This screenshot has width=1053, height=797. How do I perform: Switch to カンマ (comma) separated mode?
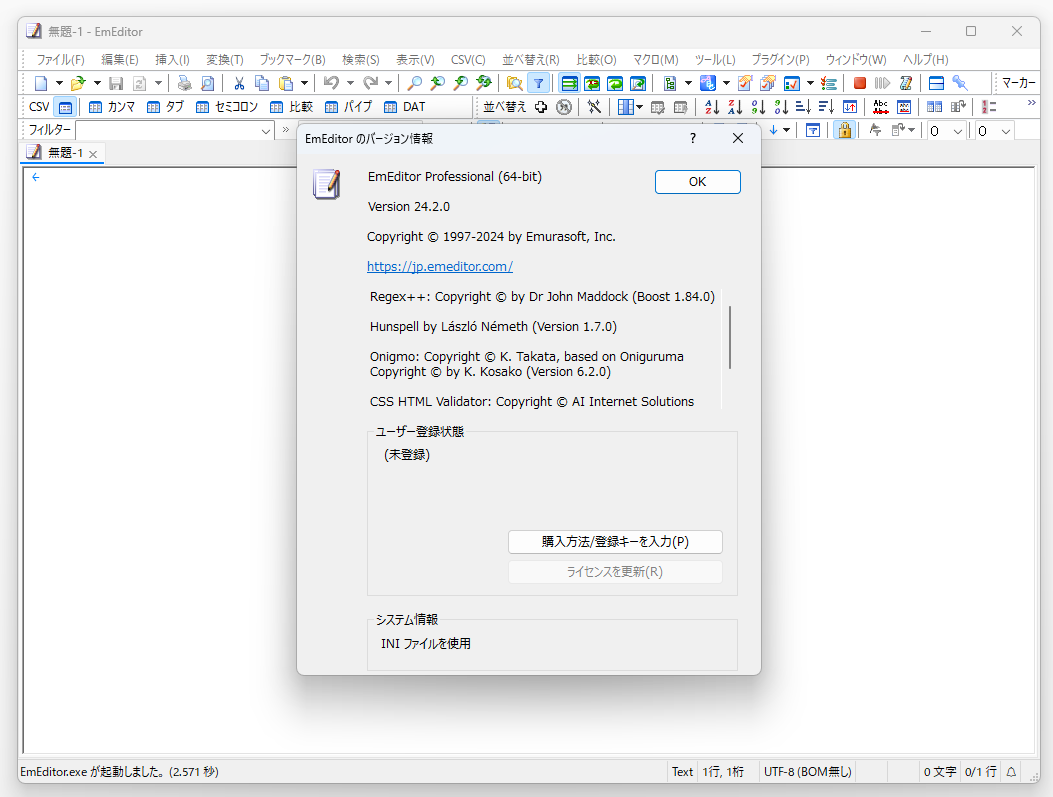point(114,106)
